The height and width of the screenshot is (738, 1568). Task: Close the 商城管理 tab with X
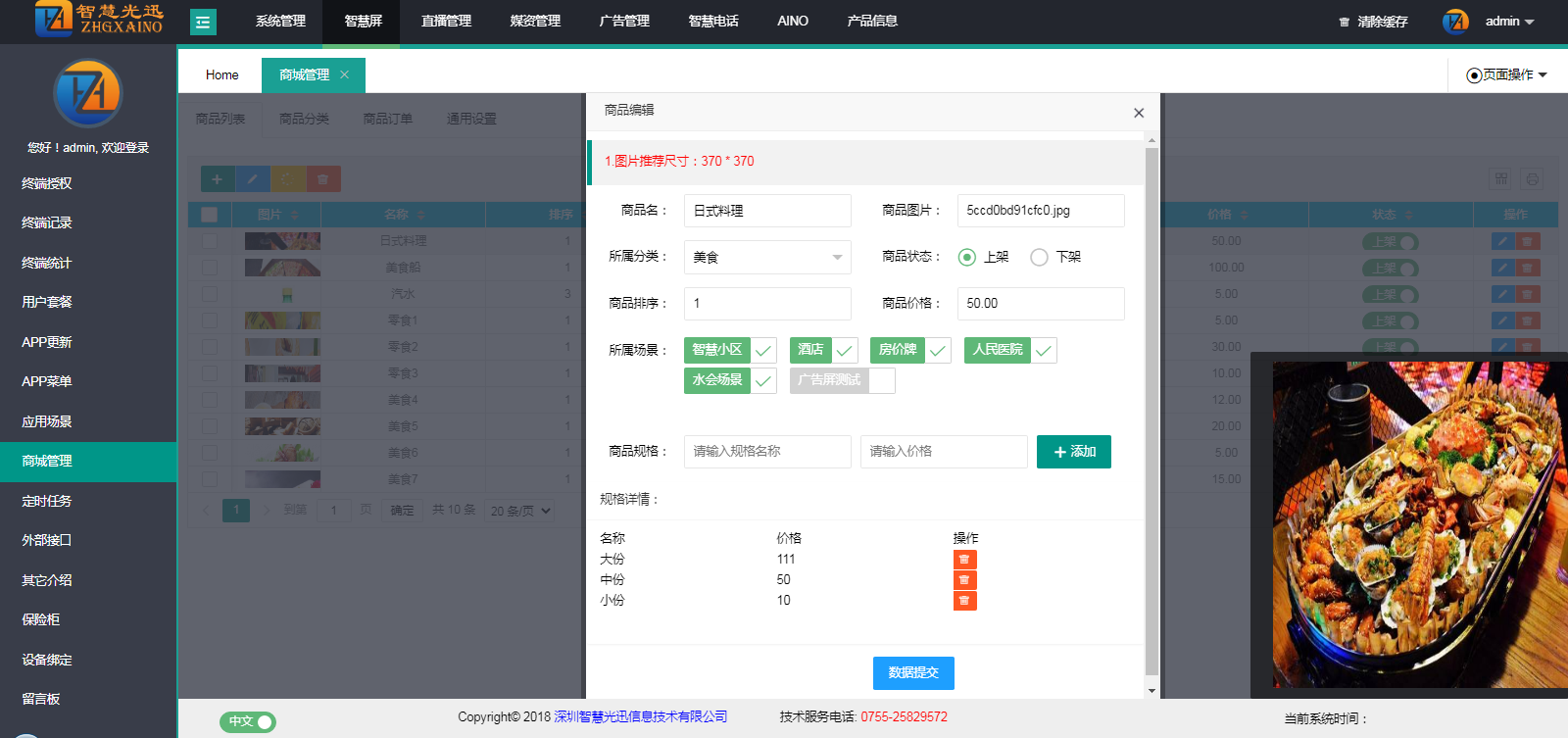point(344,74)
